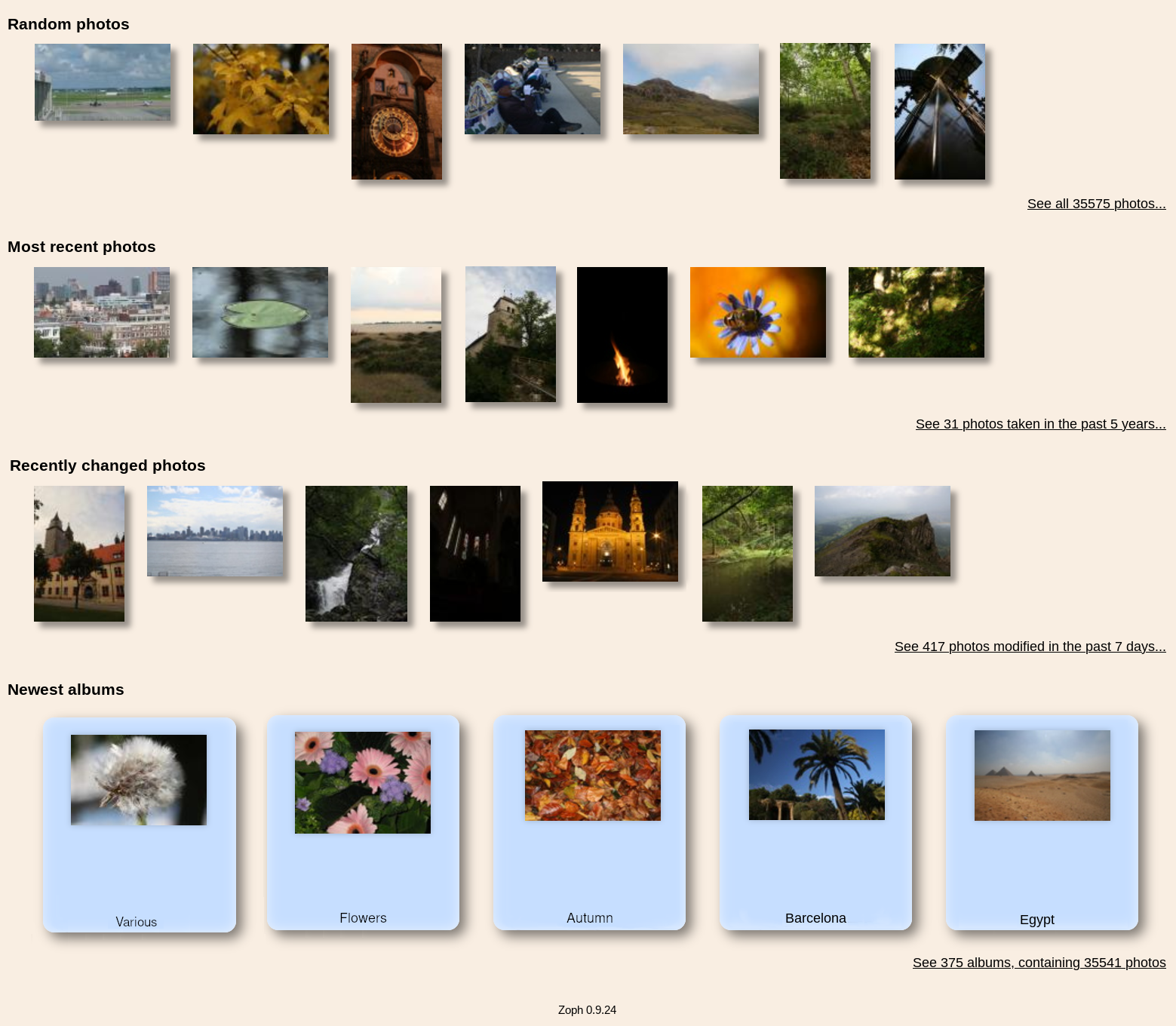1176x1026 pixels.
Task: Click the Various album name
Action: point(137,922)
